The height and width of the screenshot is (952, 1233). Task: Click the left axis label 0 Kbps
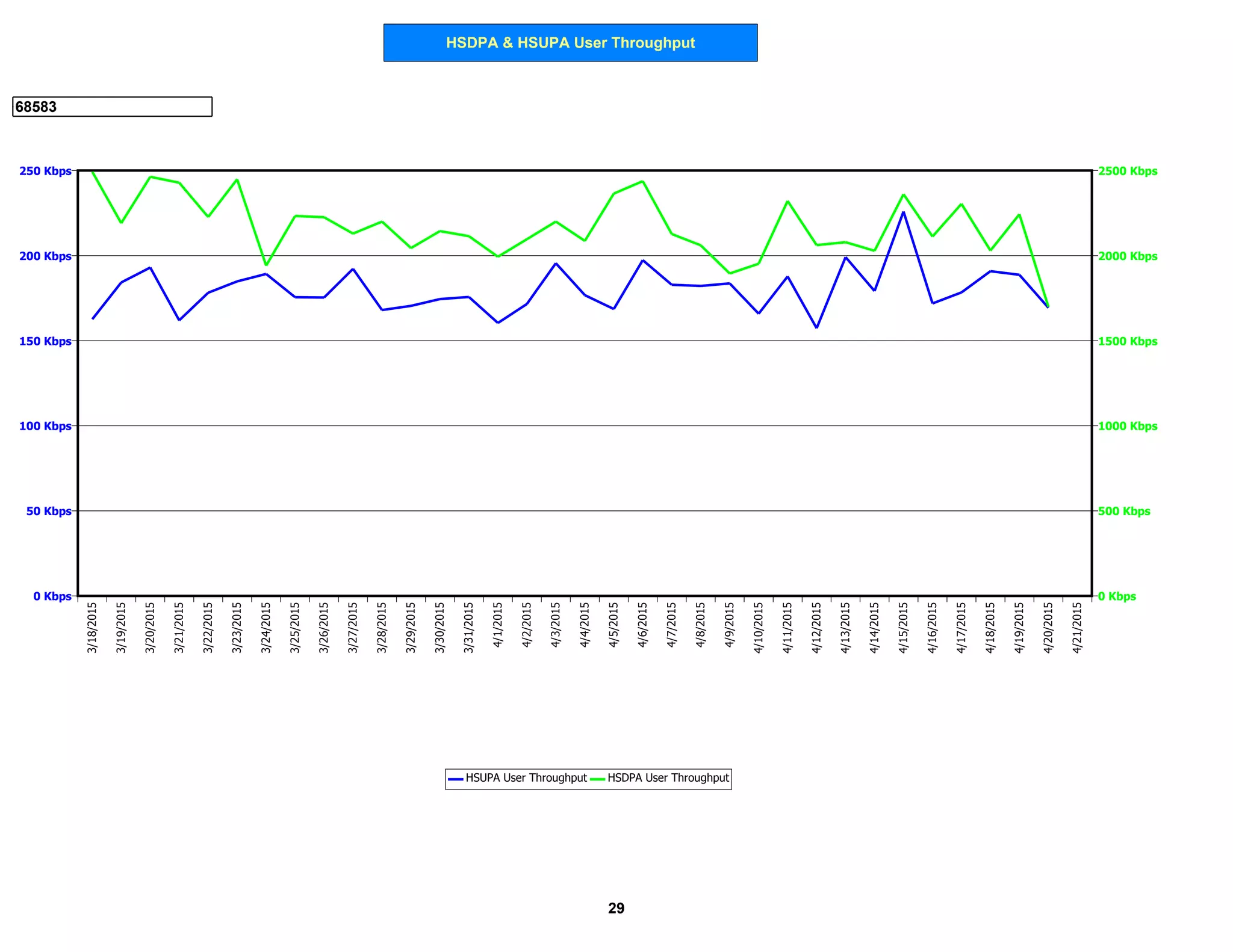52,596
